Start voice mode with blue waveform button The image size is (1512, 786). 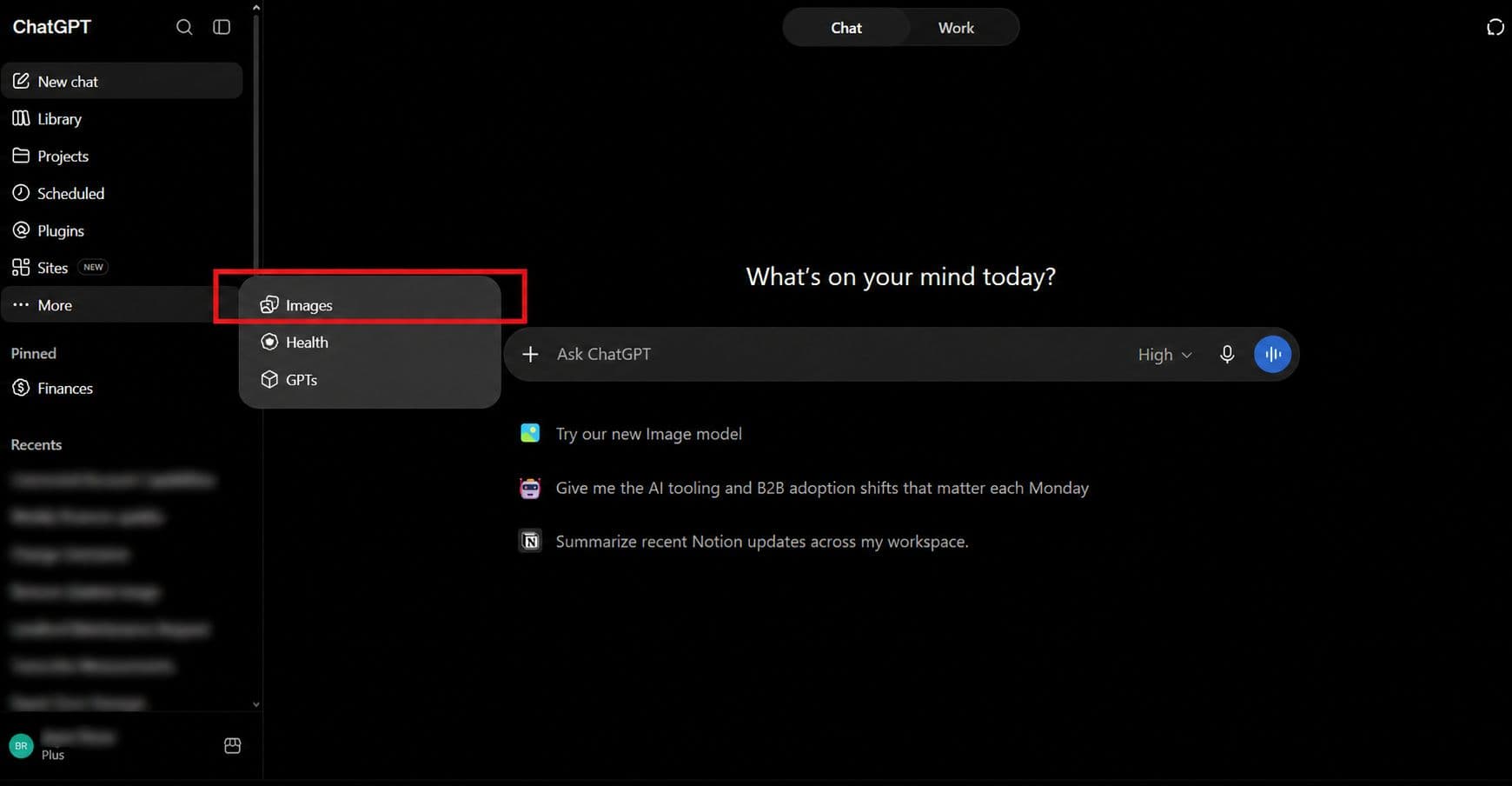(x=1272, y=354)
